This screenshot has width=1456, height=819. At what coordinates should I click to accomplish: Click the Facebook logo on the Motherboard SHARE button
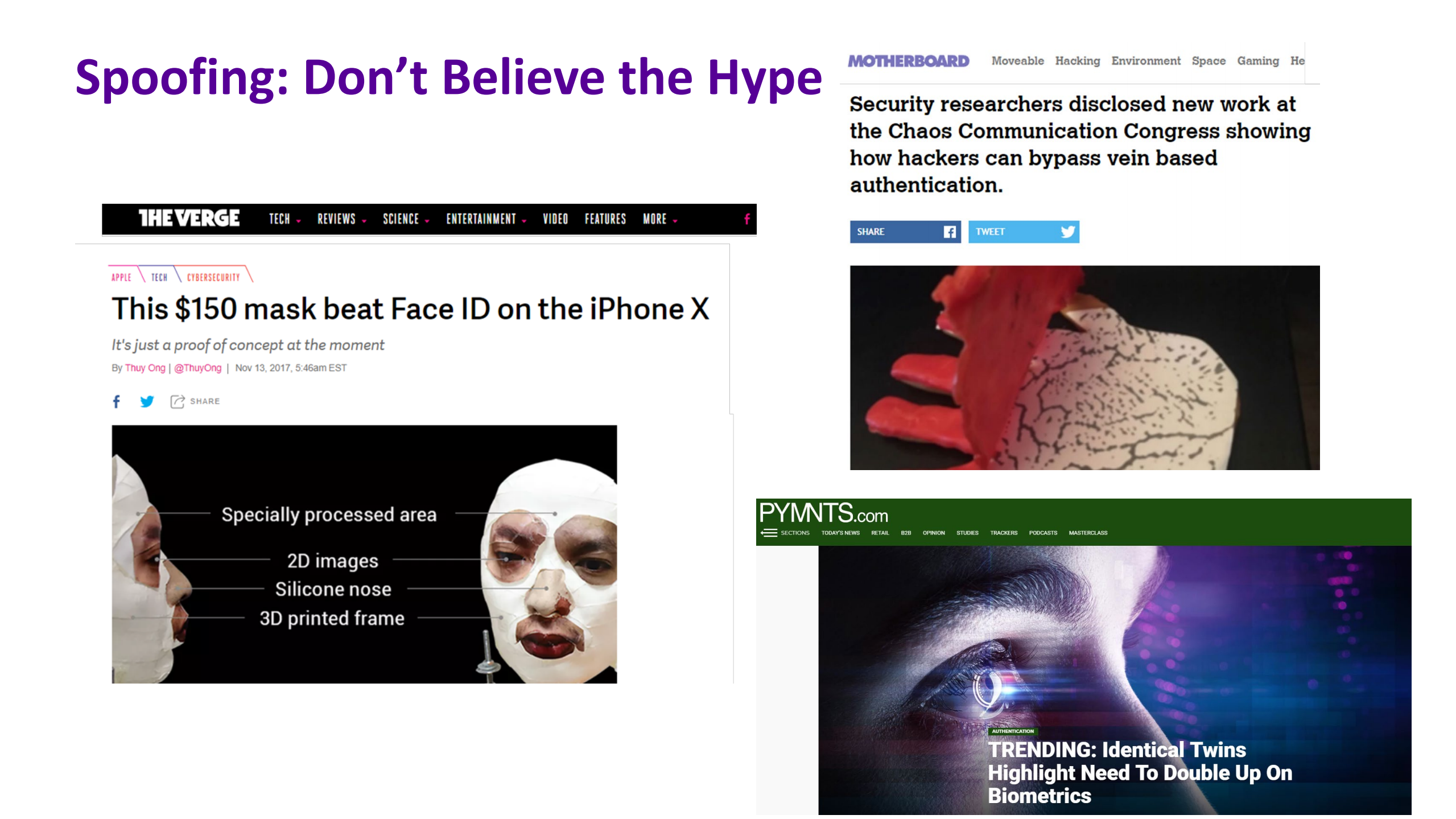(x=949, y=232)
